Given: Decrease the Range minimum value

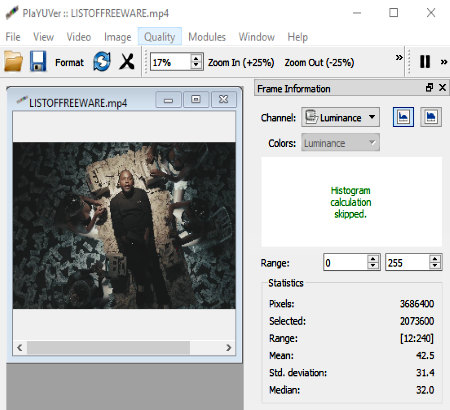Looking at the screenshot, I should point(373,266).
